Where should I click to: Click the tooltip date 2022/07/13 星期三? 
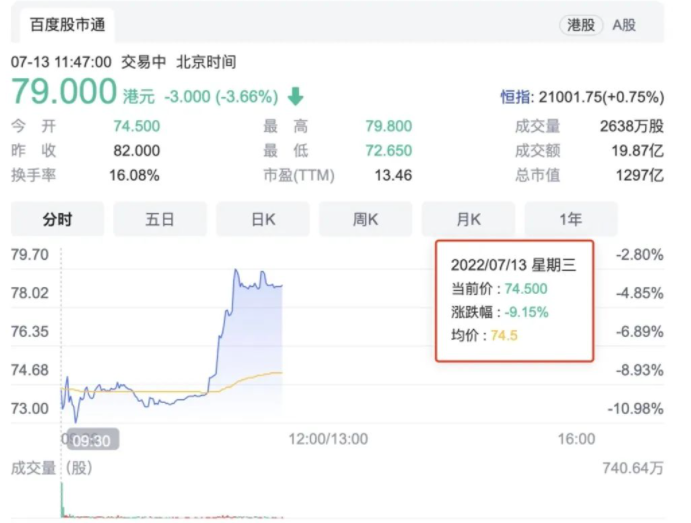[x=513, y=265]
